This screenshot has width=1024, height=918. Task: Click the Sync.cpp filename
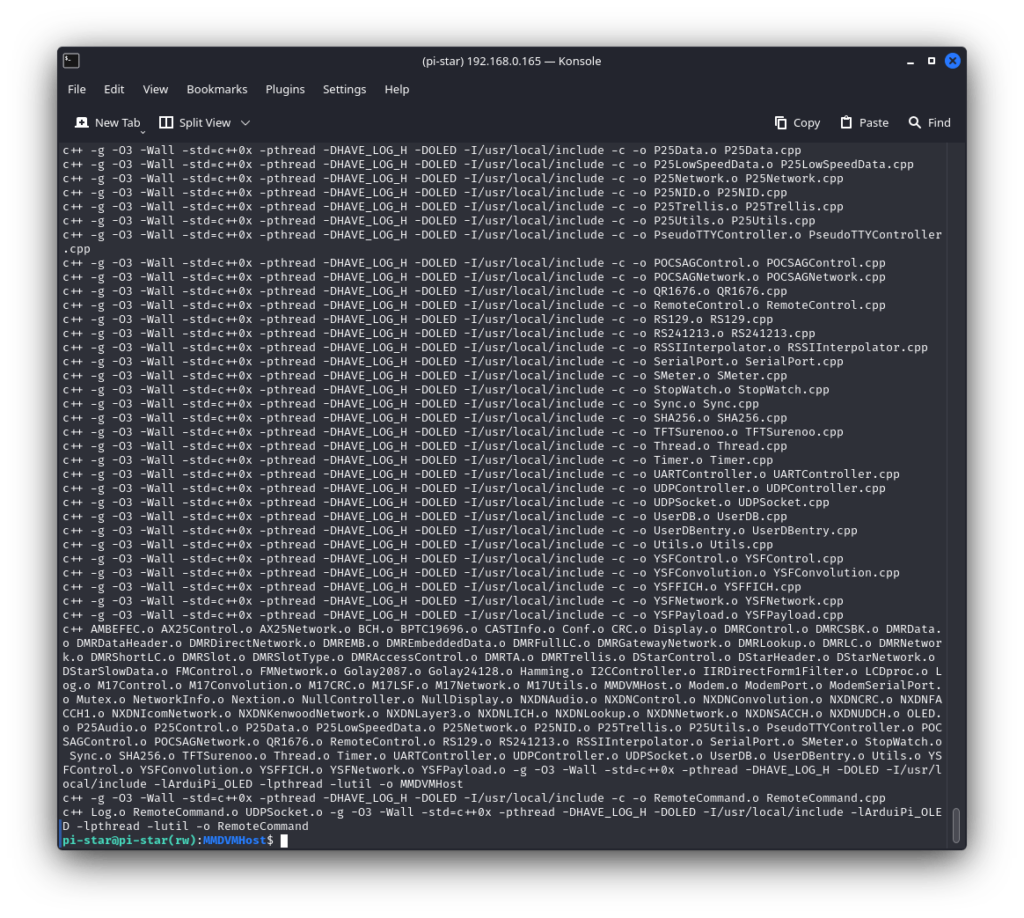coord(731,404)
